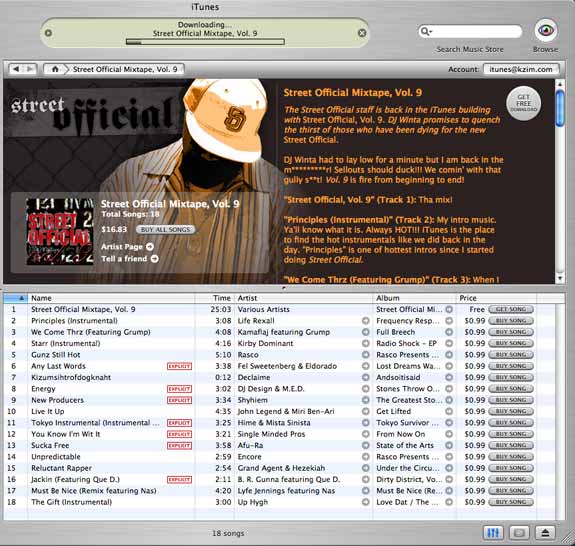Sort by the Artist column header

(304, 298)
